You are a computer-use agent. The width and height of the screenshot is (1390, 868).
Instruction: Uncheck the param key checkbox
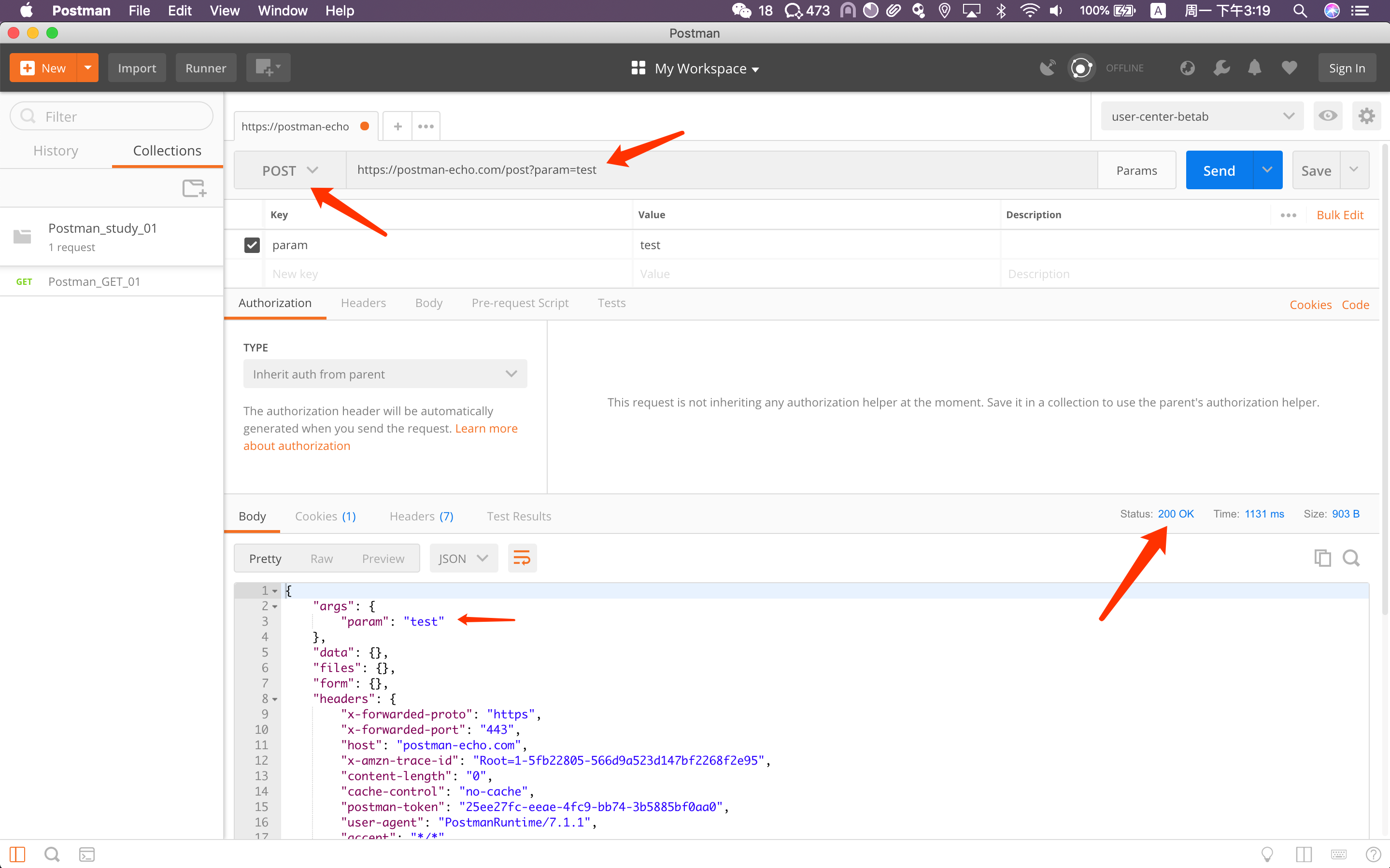coord(252,245)
